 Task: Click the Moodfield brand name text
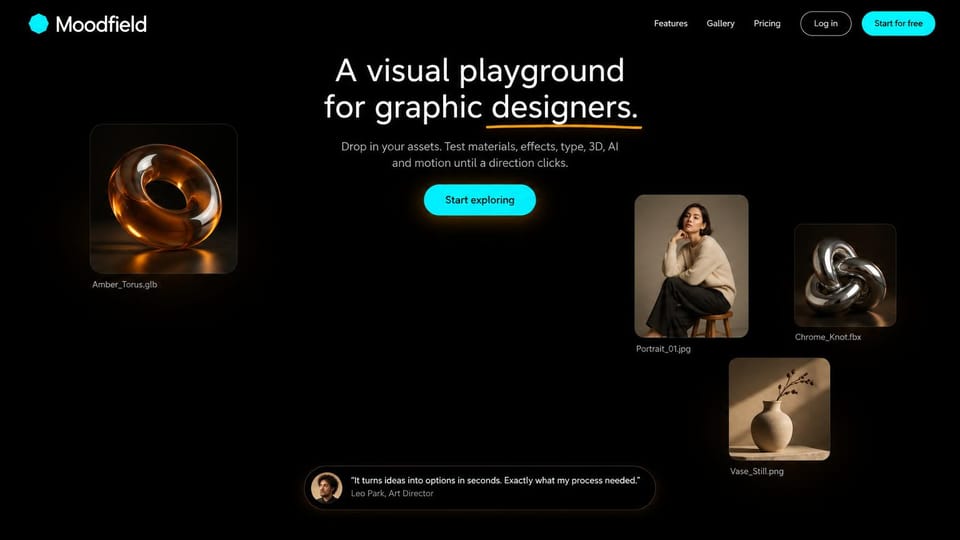point(101,24)
